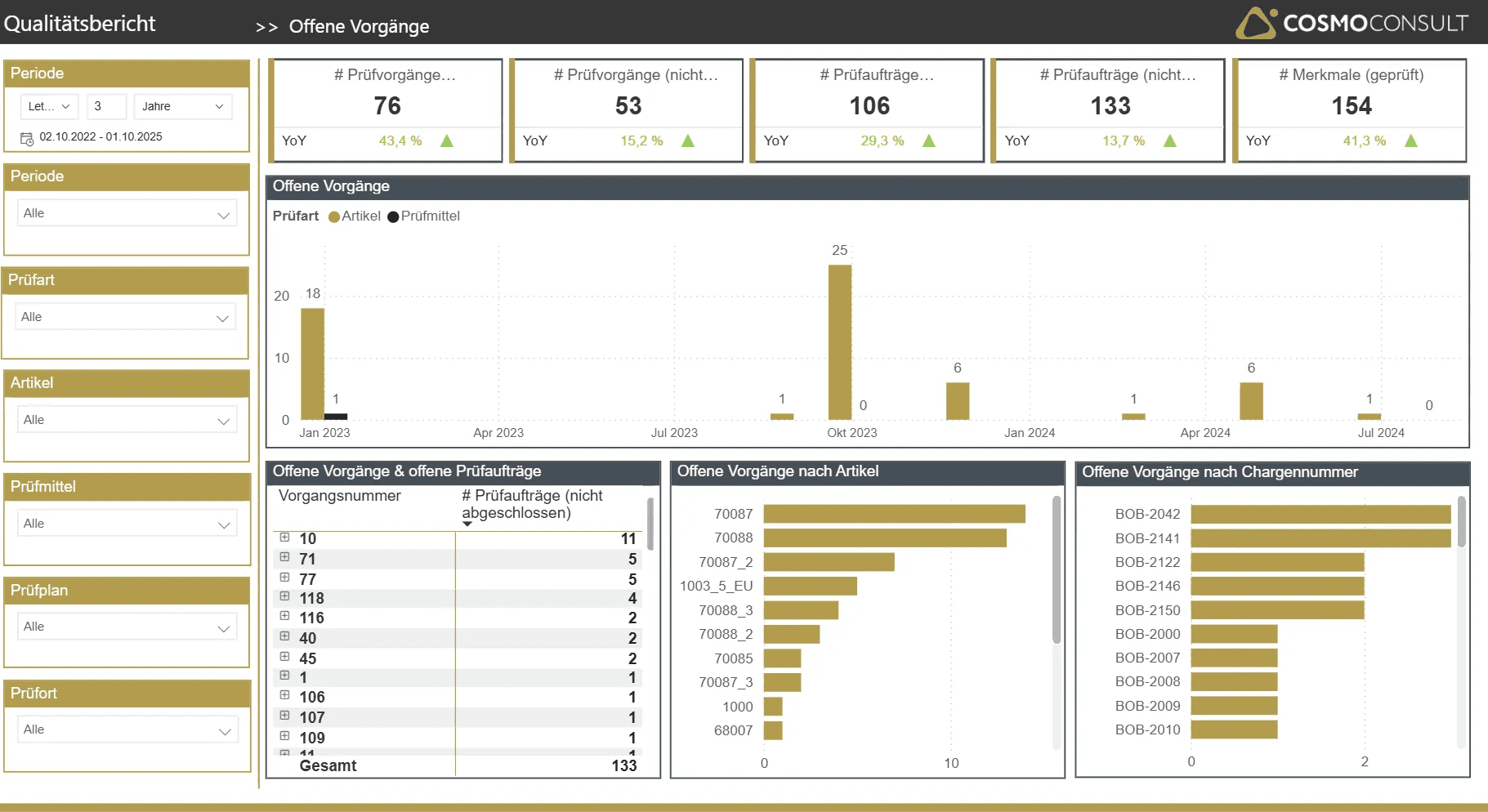Click the green trend arrow beside 41,3 %

(x=1411, y=141)
